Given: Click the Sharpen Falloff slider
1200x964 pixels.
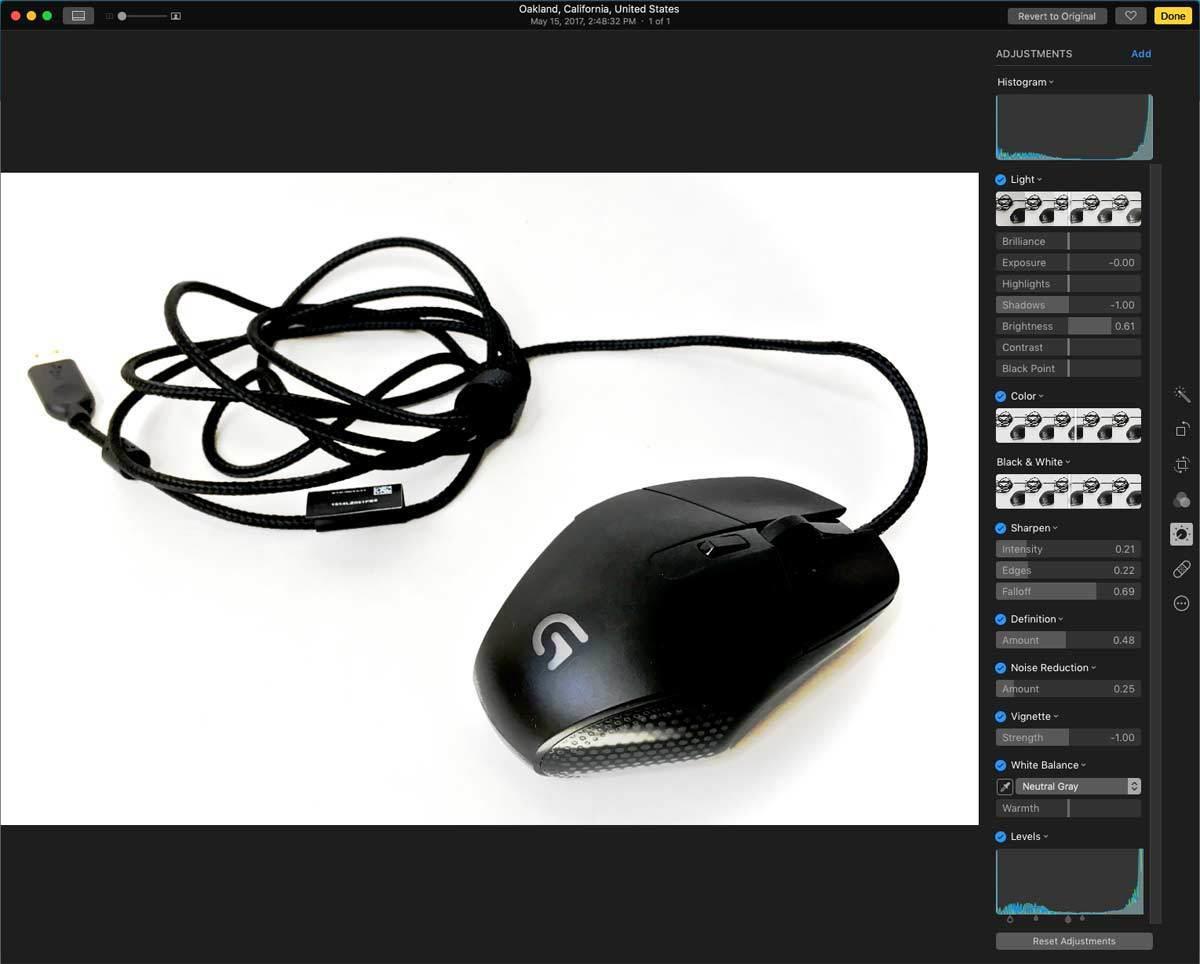Looking at the screenshot, I should pyautogui.click(x=1068, y=591).
